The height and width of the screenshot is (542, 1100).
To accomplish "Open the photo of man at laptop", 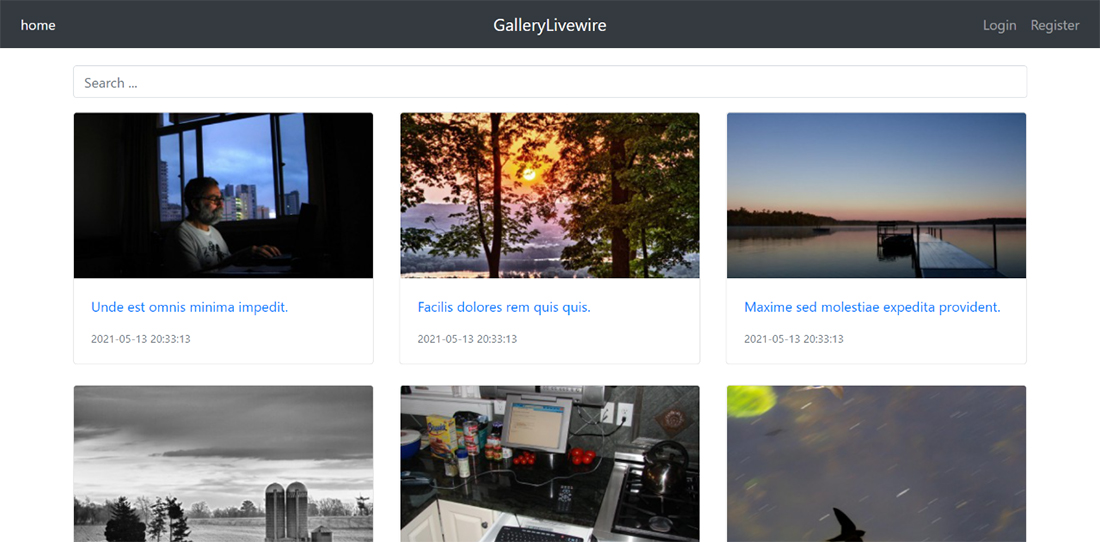I will pos(223,195).
